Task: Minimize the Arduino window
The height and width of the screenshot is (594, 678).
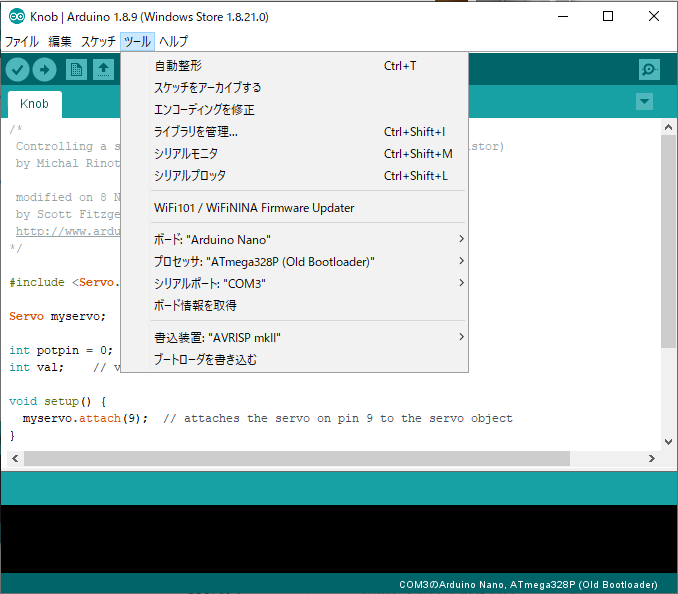Action: pos(563,16)
